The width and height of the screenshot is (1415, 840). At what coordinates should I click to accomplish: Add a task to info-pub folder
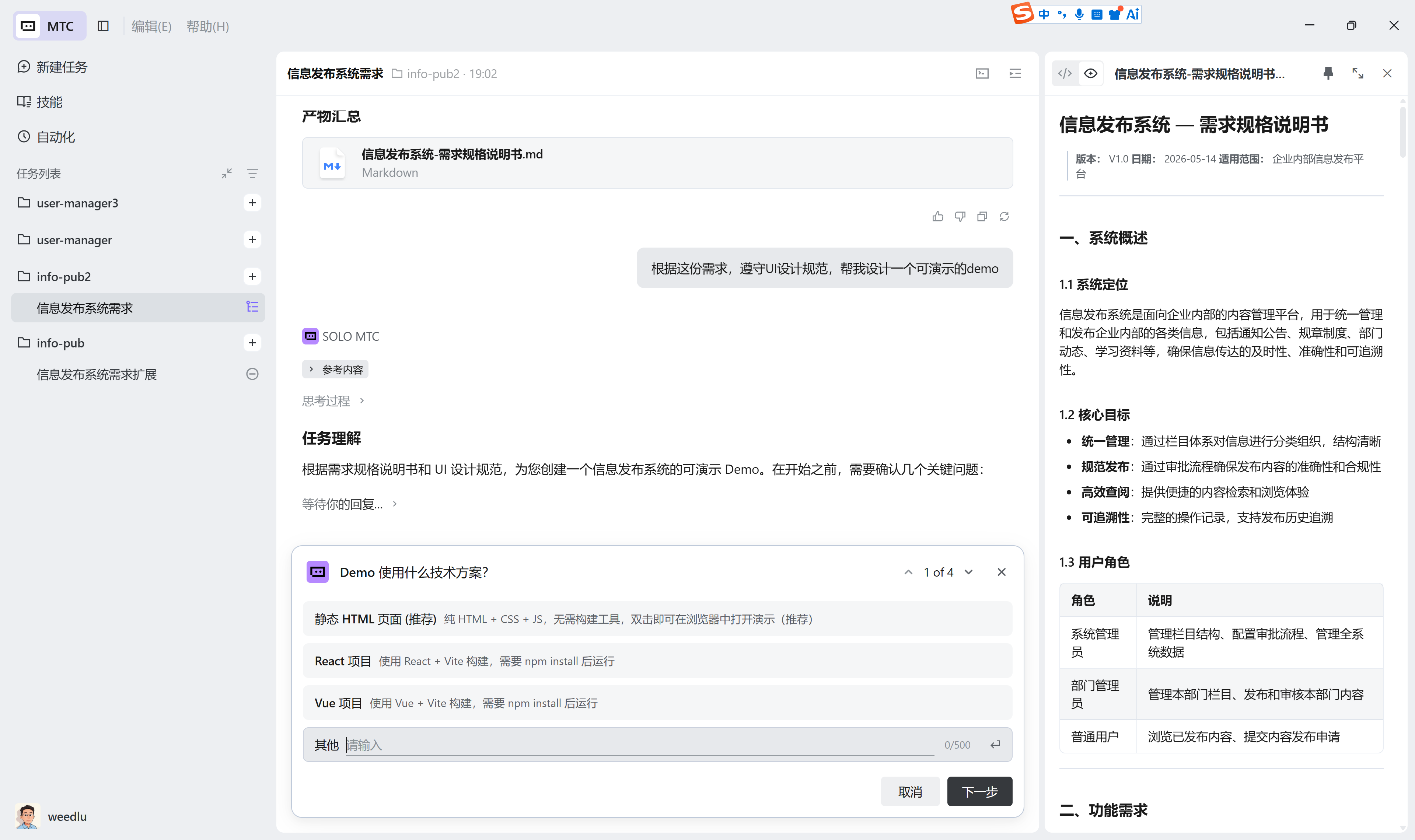point(252,343)
